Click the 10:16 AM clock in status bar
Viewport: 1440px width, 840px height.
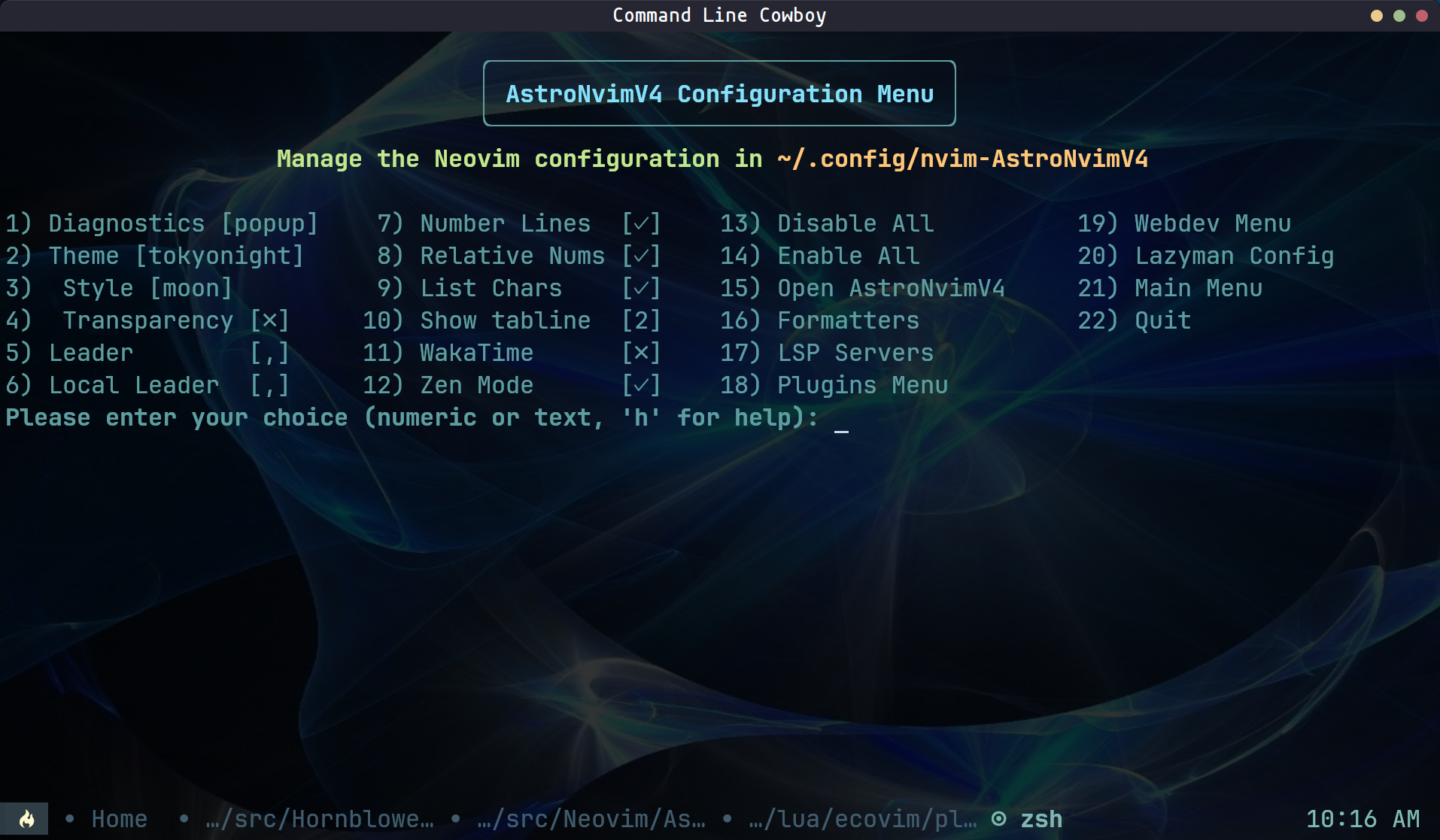(x=1363, y=819)
